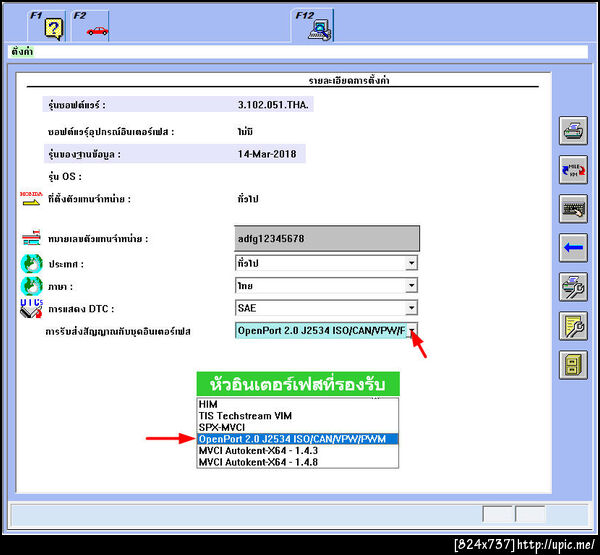Viewport: 600px width, 555px height.
Task: Click the file cabinet icon
Action: coord(573,365)
